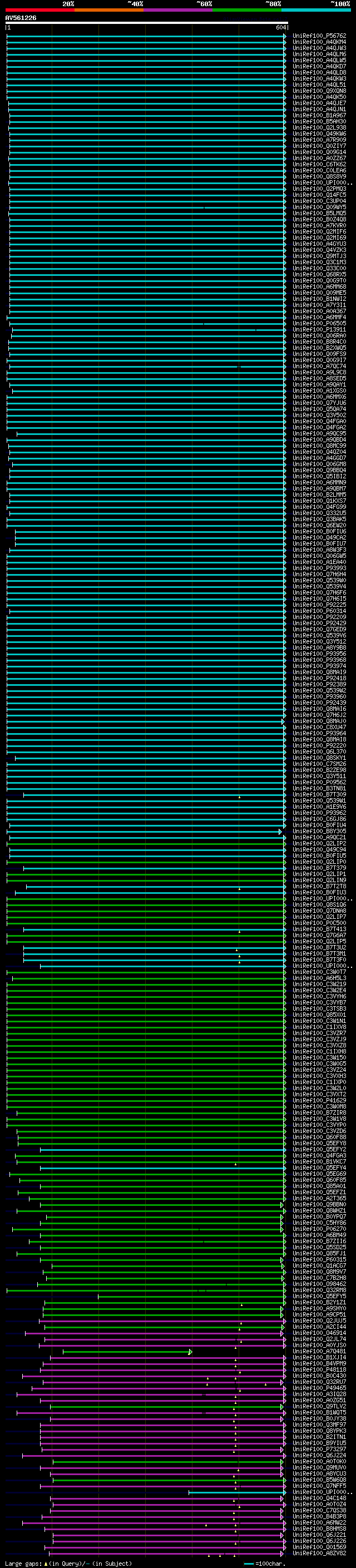Click the cyan ~100% identity legend bar
This screenshot has width=356, height=1568.
tap(317, 10)
